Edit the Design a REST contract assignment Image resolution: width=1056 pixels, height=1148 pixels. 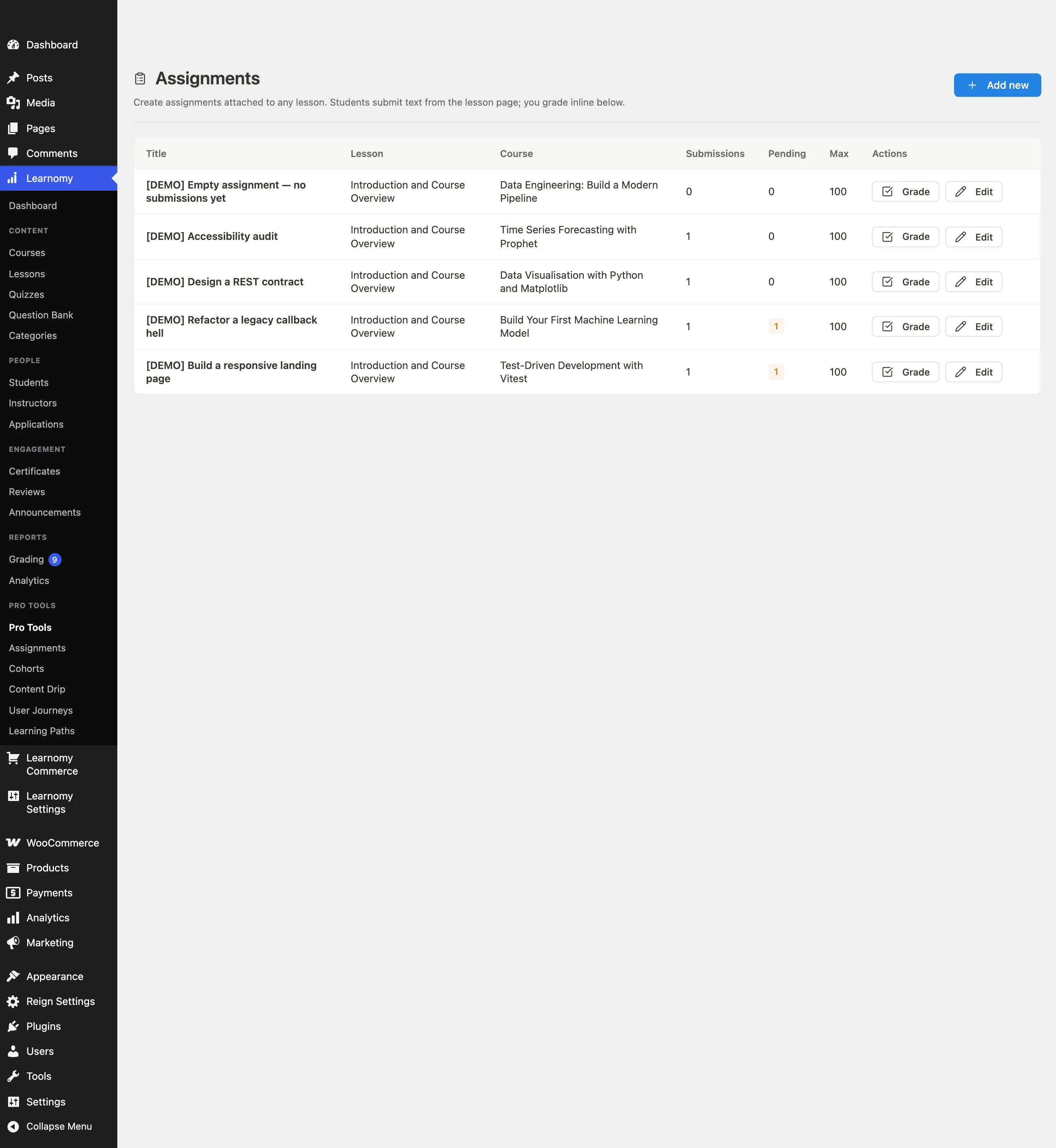[x=973, y=282]
